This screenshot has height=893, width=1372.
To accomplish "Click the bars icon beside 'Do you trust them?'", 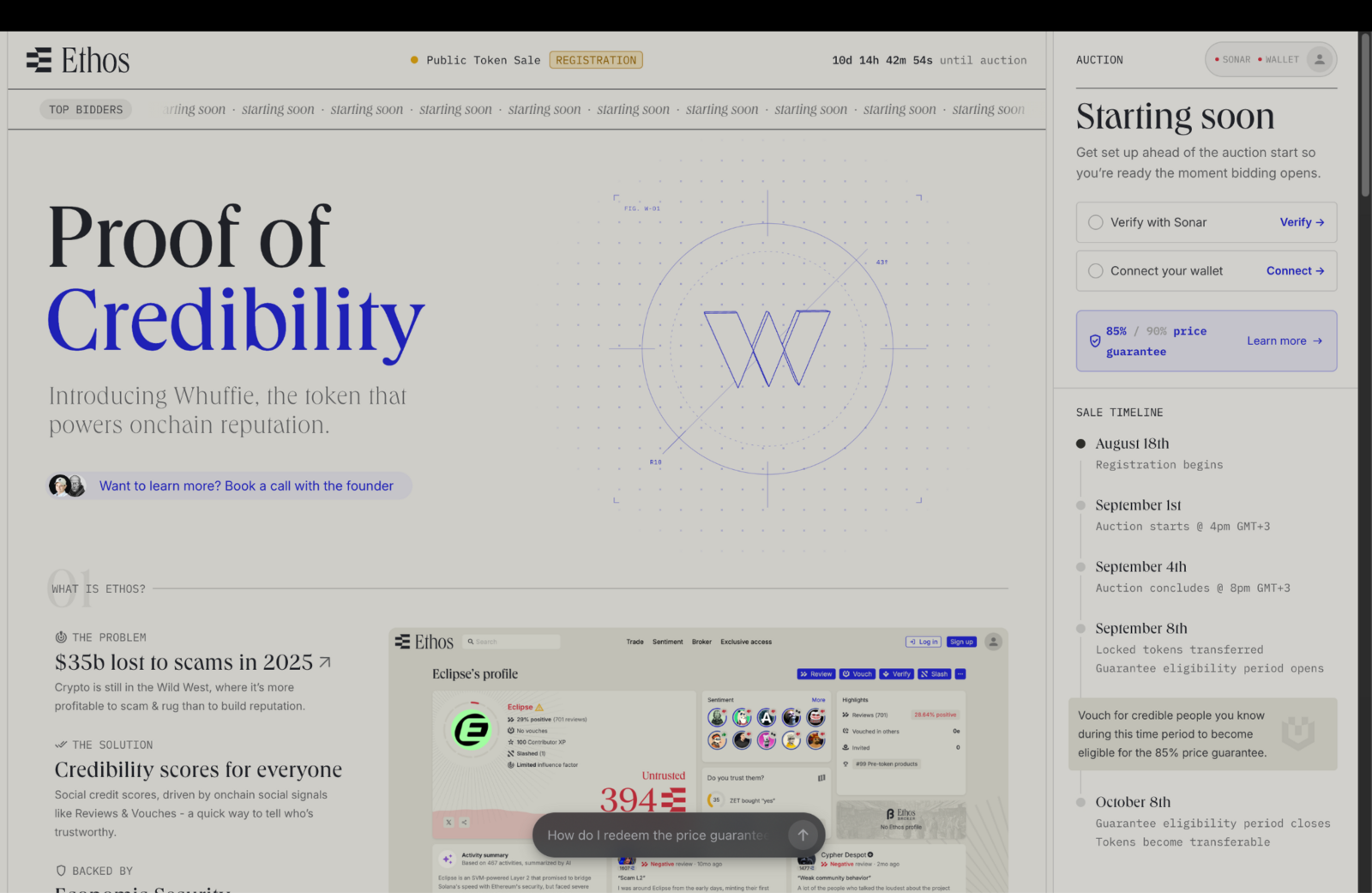I will [821, 778].
